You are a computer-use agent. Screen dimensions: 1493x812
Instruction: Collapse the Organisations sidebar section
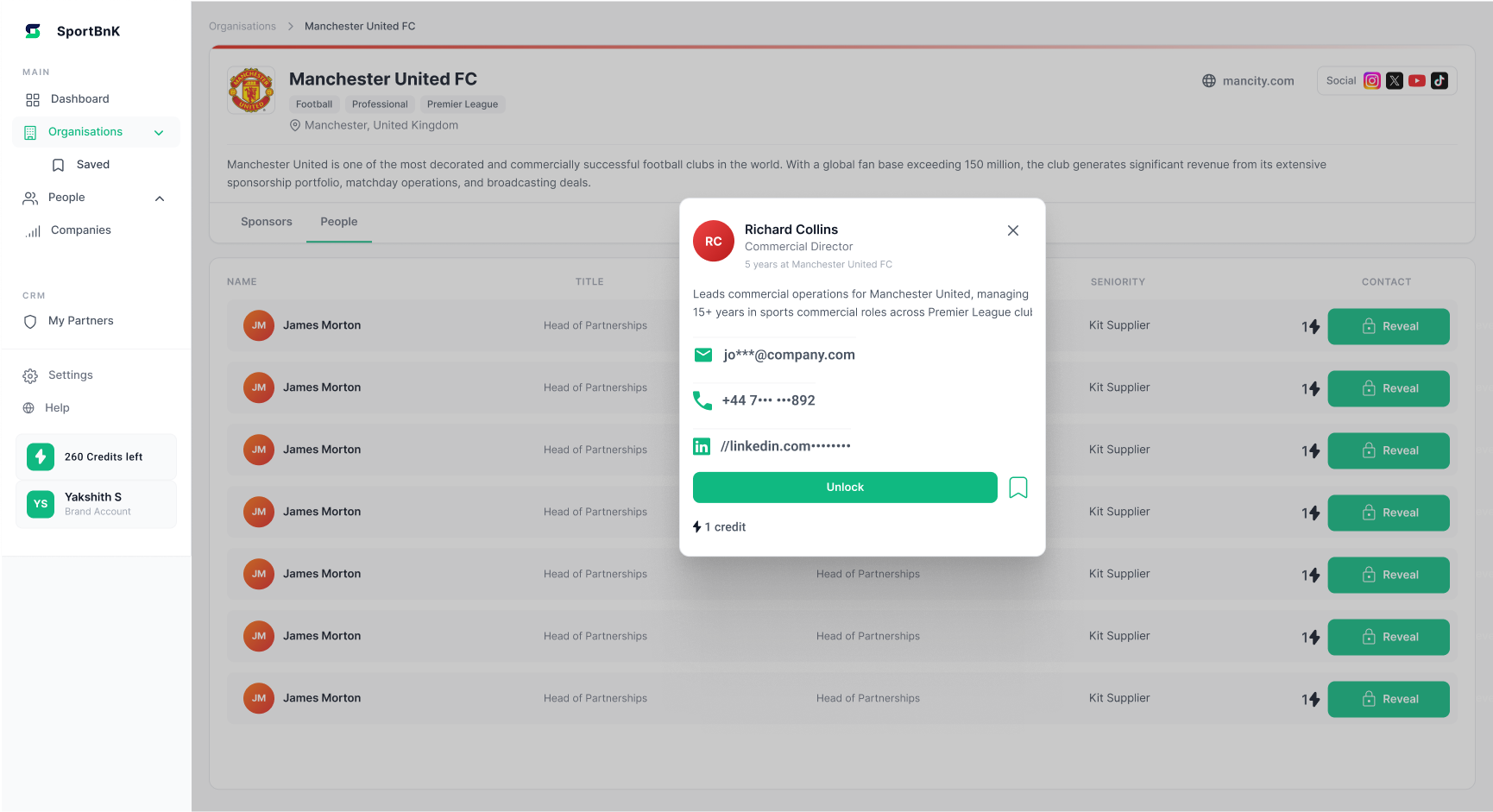click(159, 132)
